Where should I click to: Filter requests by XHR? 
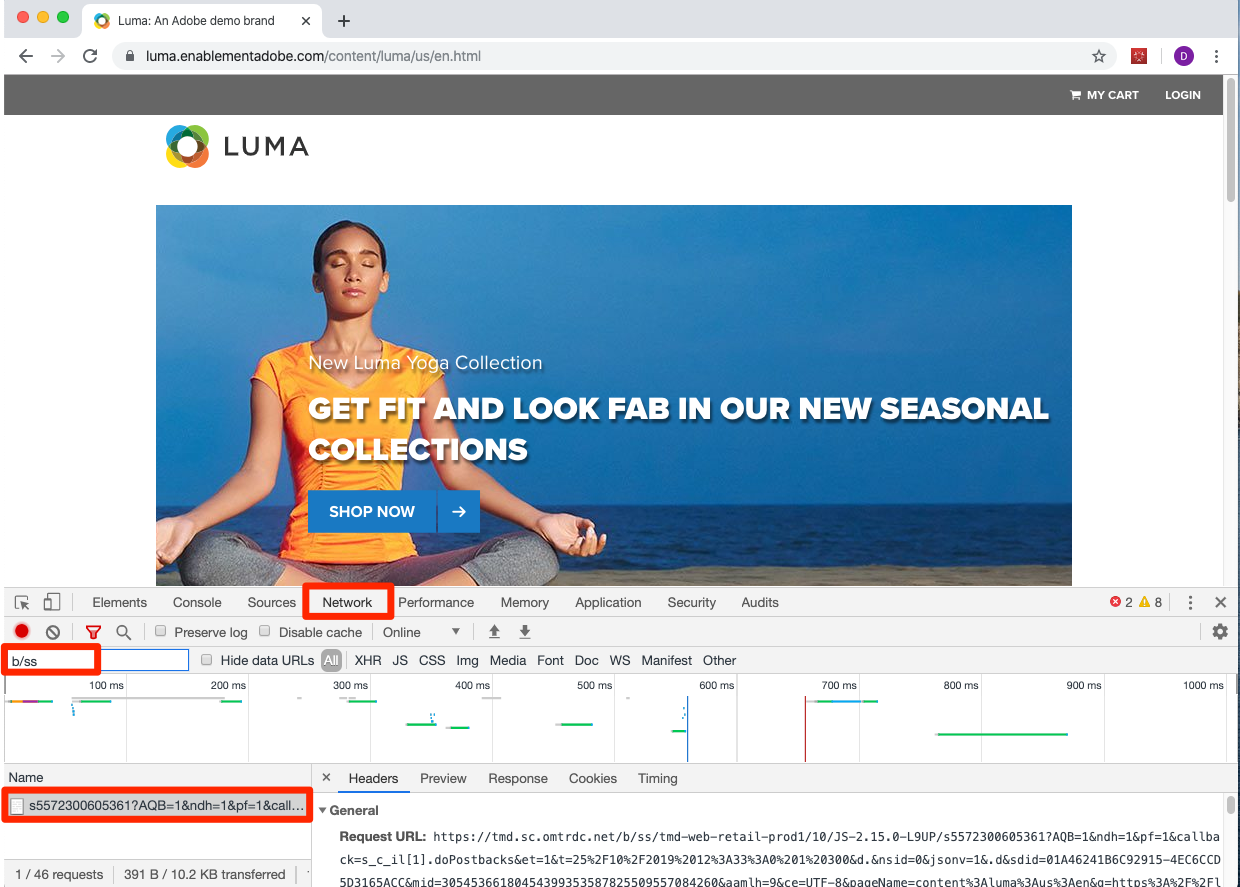coord(368,660)
